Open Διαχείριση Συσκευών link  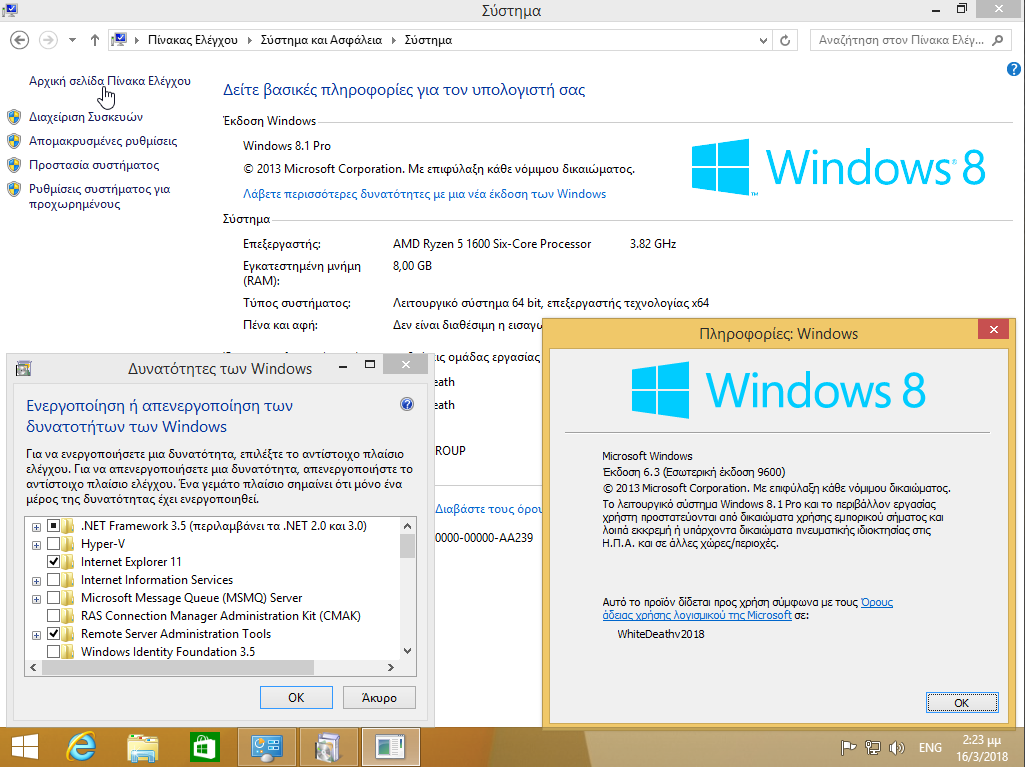(x=86, y=117)
